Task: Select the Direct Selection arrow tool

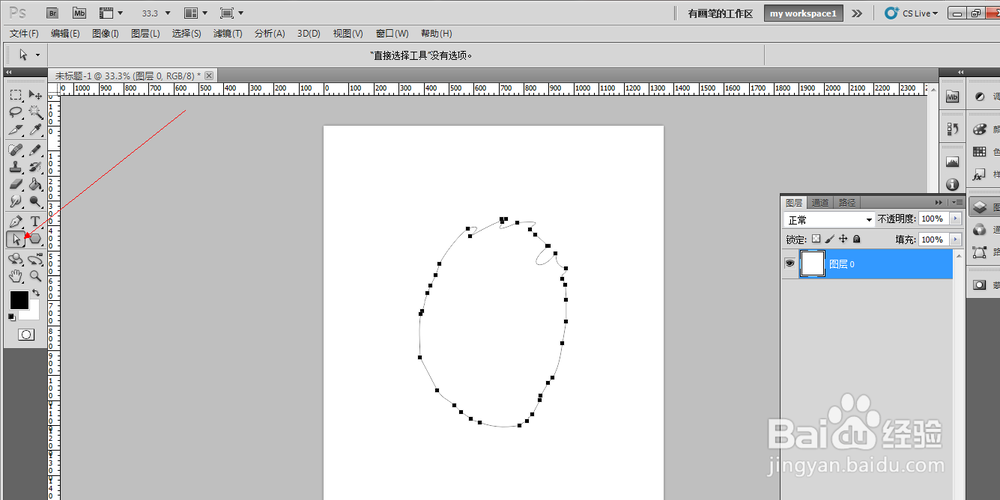Action: [16, 239]
